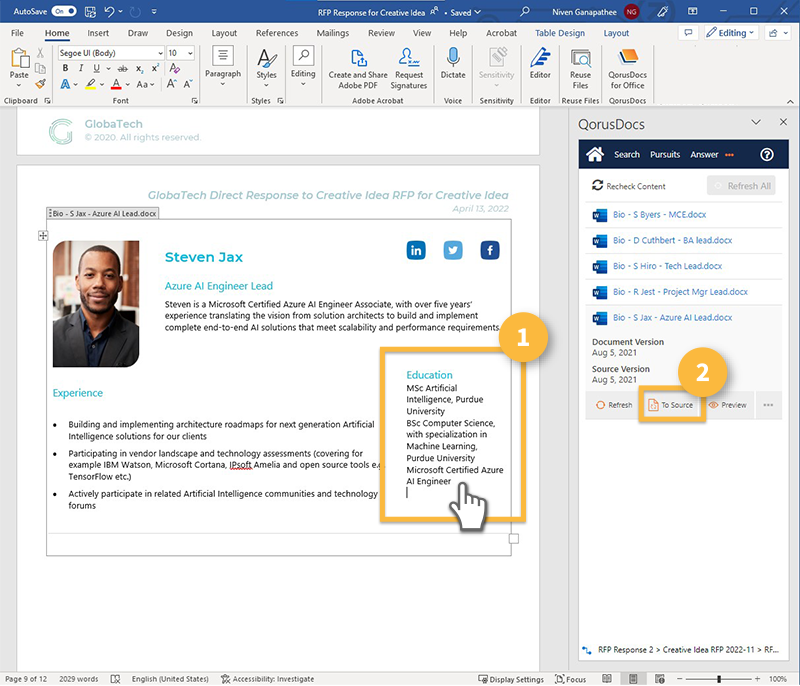
Task: Open the Comments speech bubble icon
Action: tap(688, 33)
